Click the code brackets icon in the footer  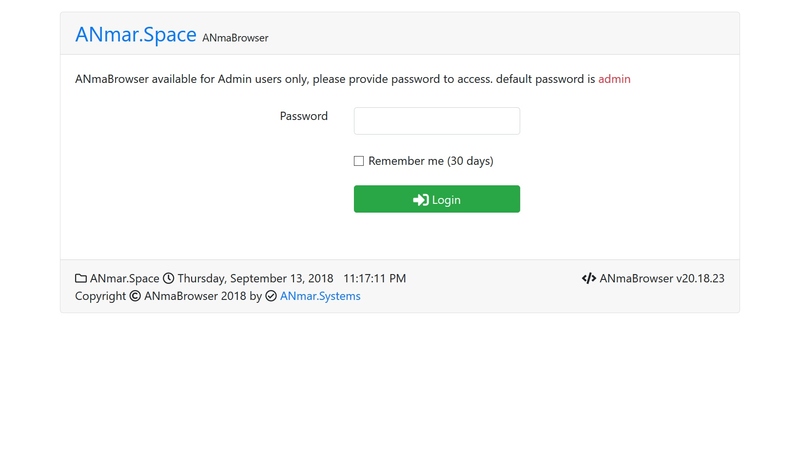(589, 278)
